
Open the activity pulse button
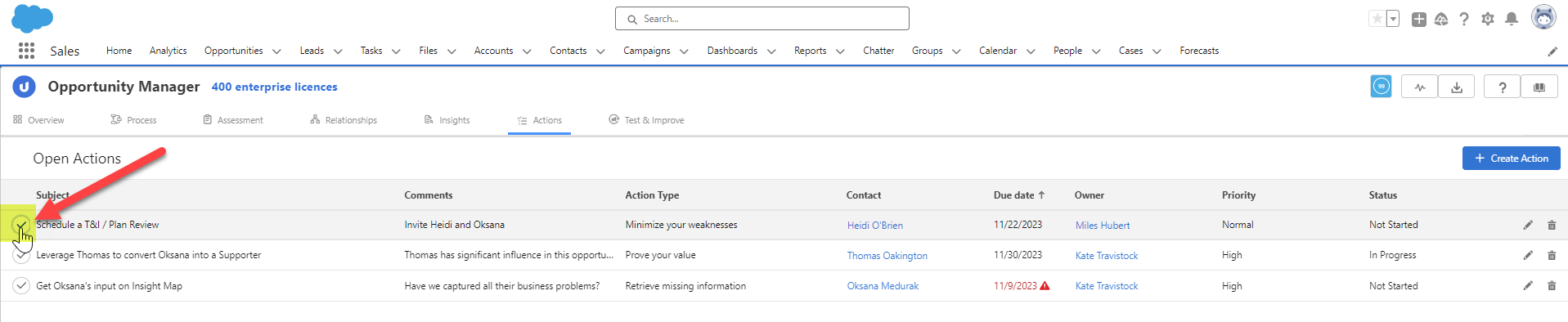(1420, 87)
